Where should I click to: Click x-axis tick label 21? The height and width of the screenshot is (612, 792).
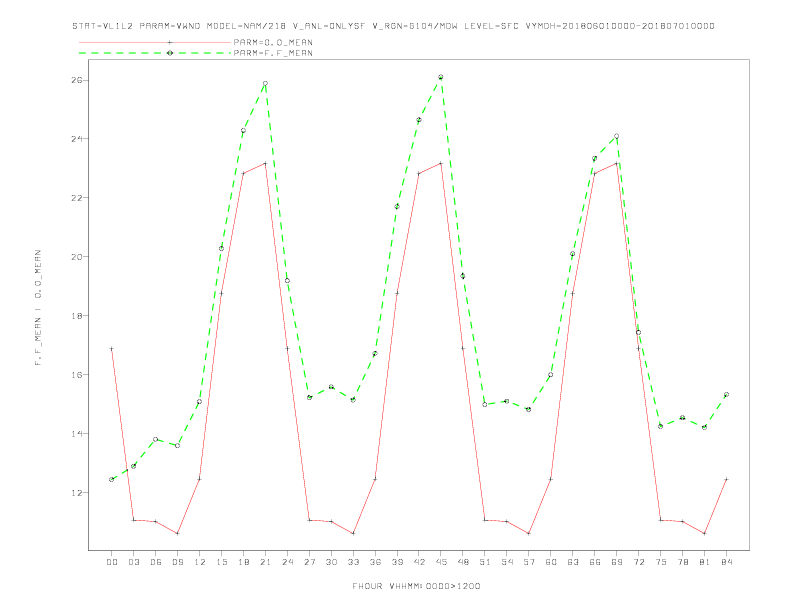pos(265,562)
